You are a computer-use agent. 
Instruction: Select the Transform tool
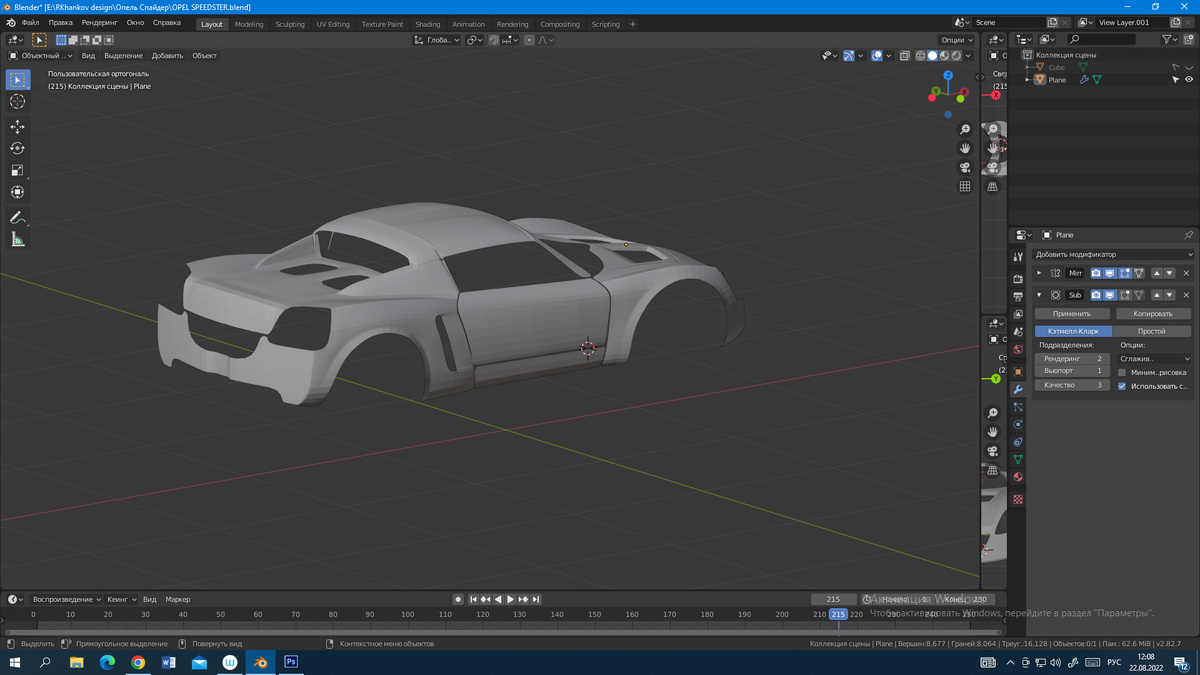pos(18,192)
